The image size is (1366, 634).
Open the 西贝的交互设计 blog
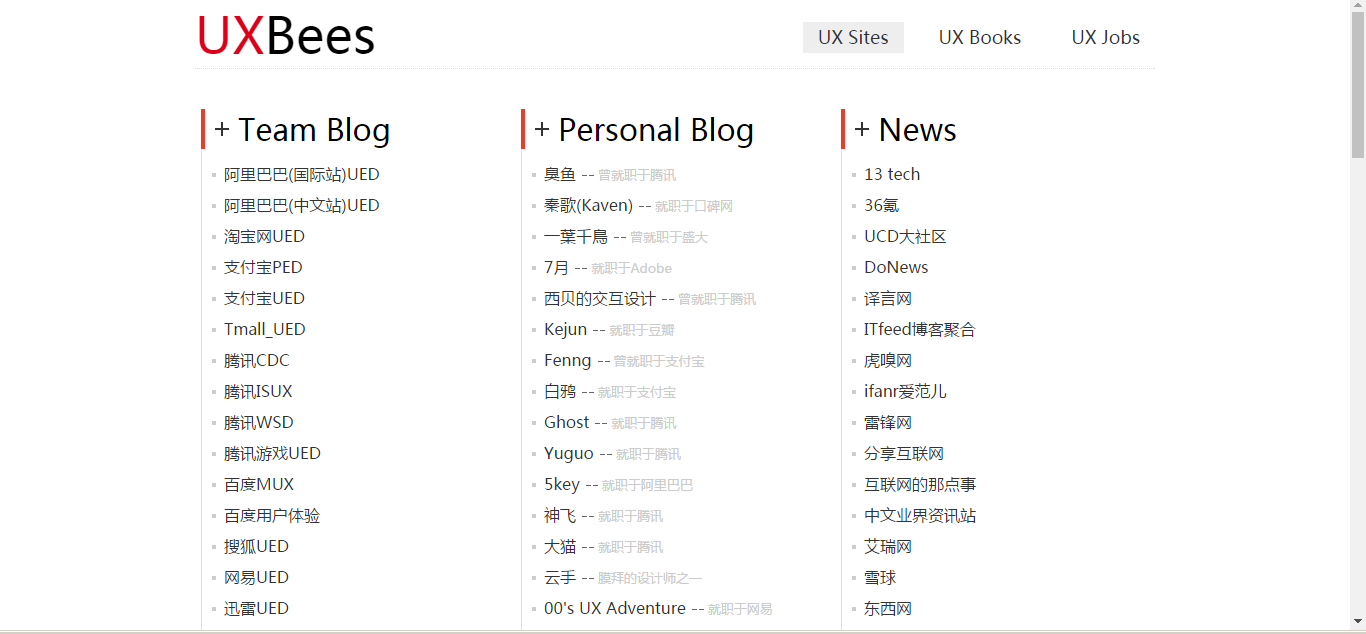(600, 298)
